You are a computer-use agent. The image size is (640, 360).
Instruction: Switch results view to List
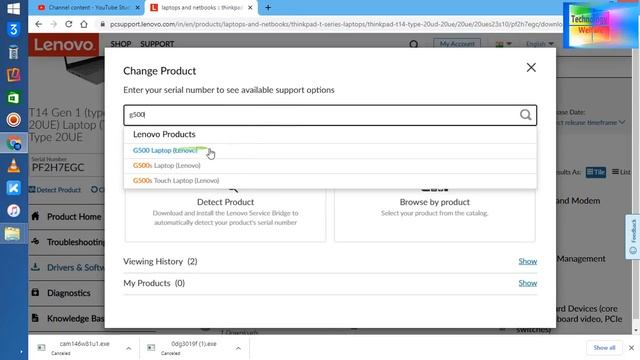pyautogui.click(x=621, y=172)
